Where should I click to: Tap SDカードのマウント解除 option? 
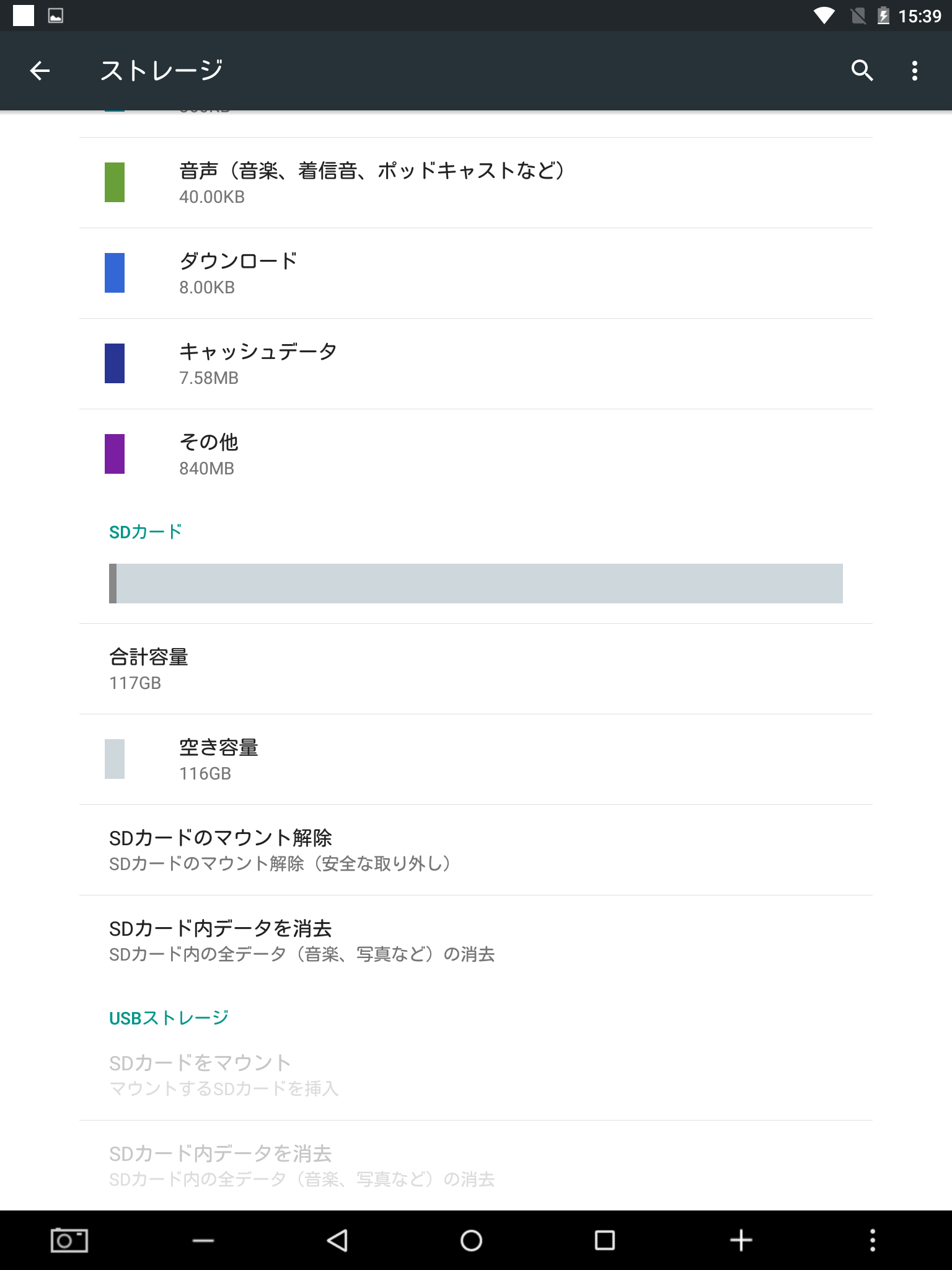[476, 850]
